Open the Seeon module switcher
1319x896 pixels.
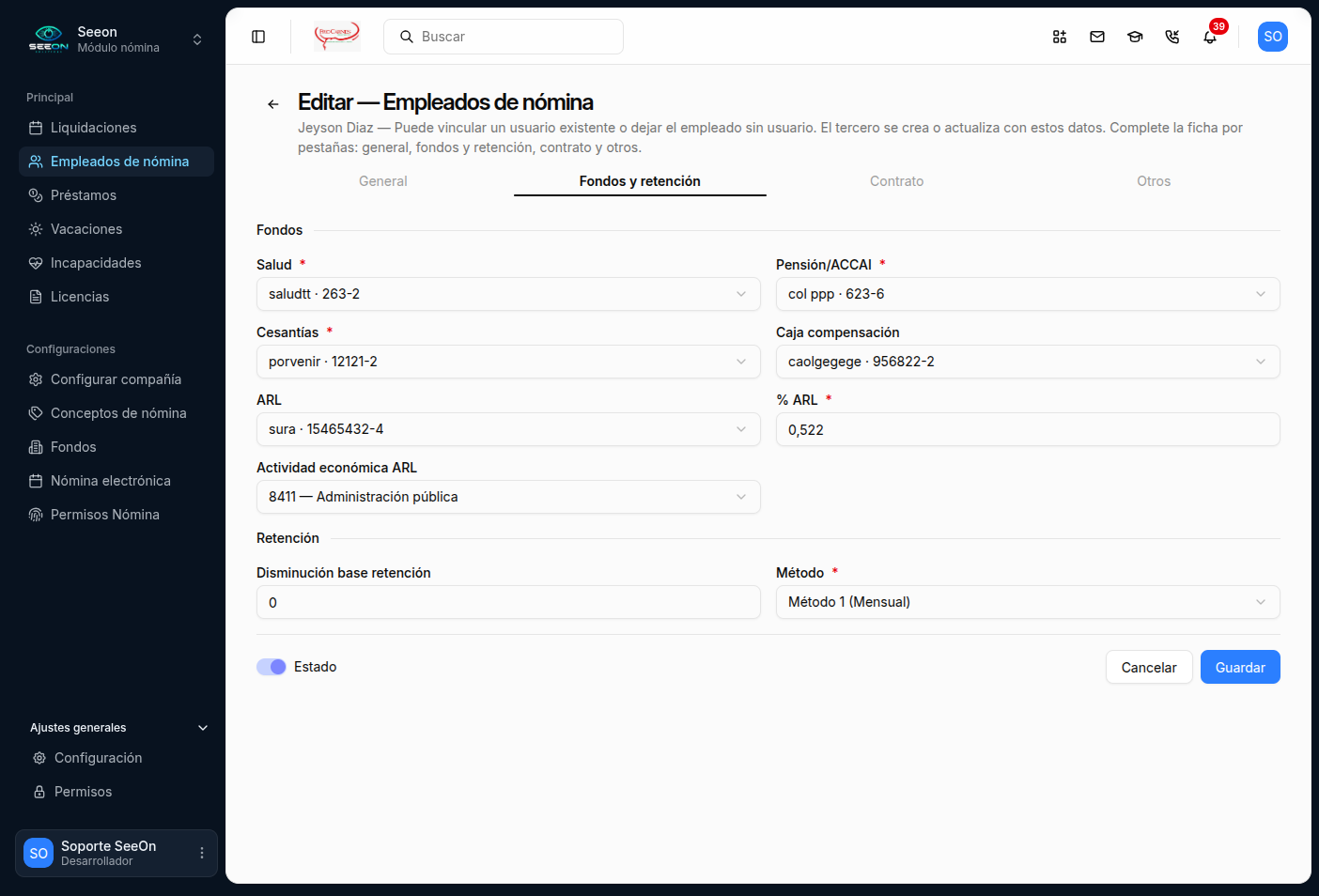[116, 39]
